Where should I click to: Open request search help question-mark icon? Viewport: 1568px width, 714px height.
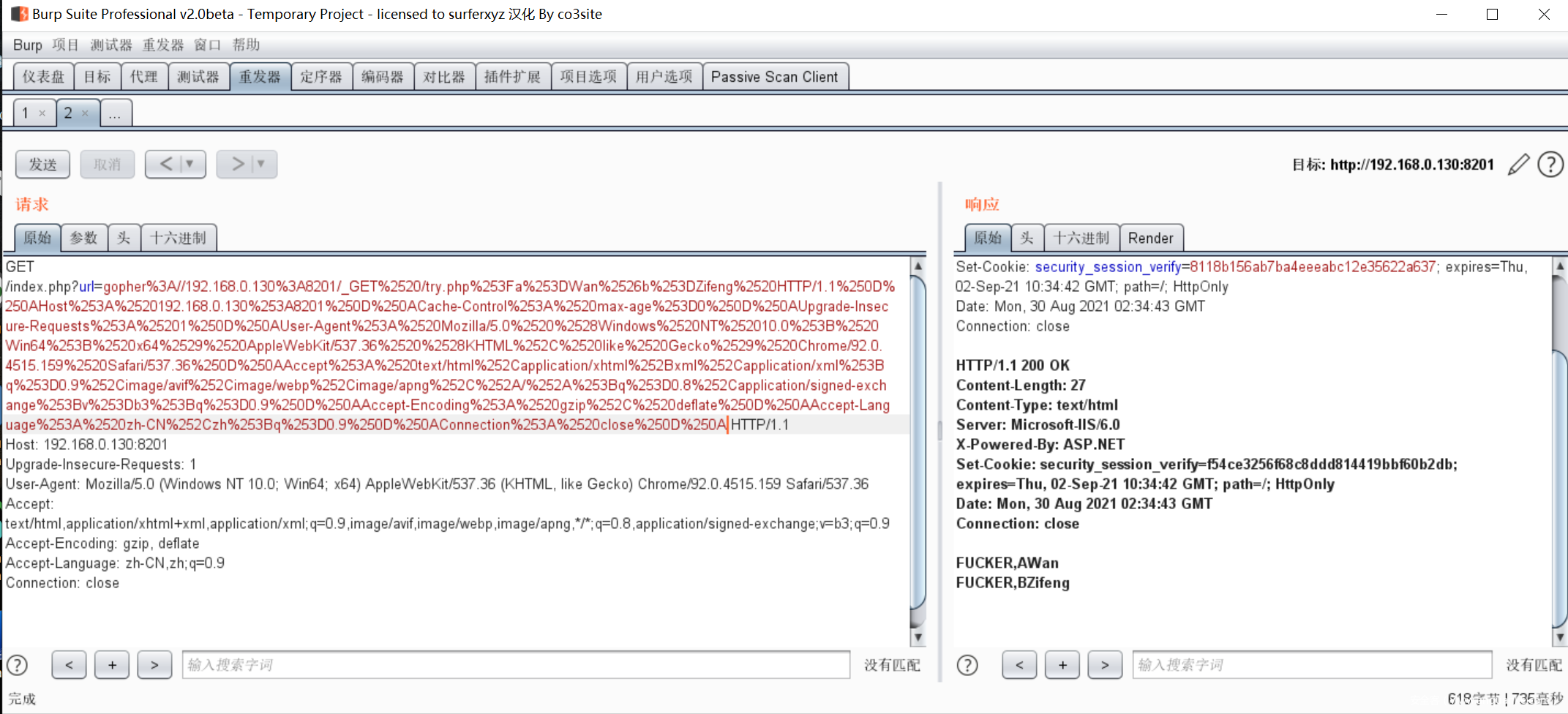[x=17, y=665]
